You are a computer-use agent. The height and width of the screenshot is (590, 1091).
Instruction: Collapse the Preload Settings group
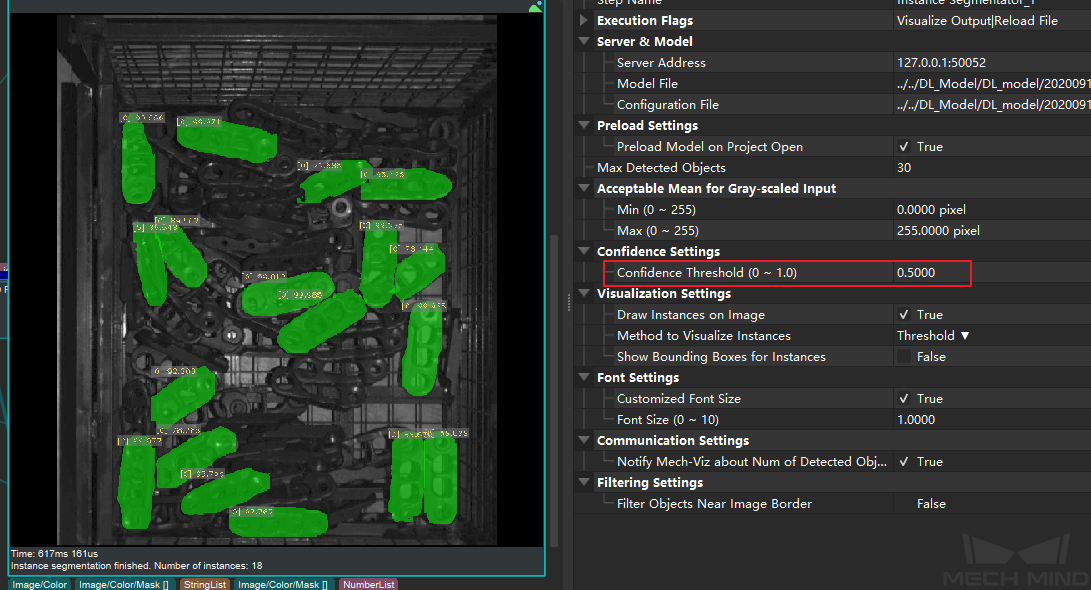(x=584, y=126)
